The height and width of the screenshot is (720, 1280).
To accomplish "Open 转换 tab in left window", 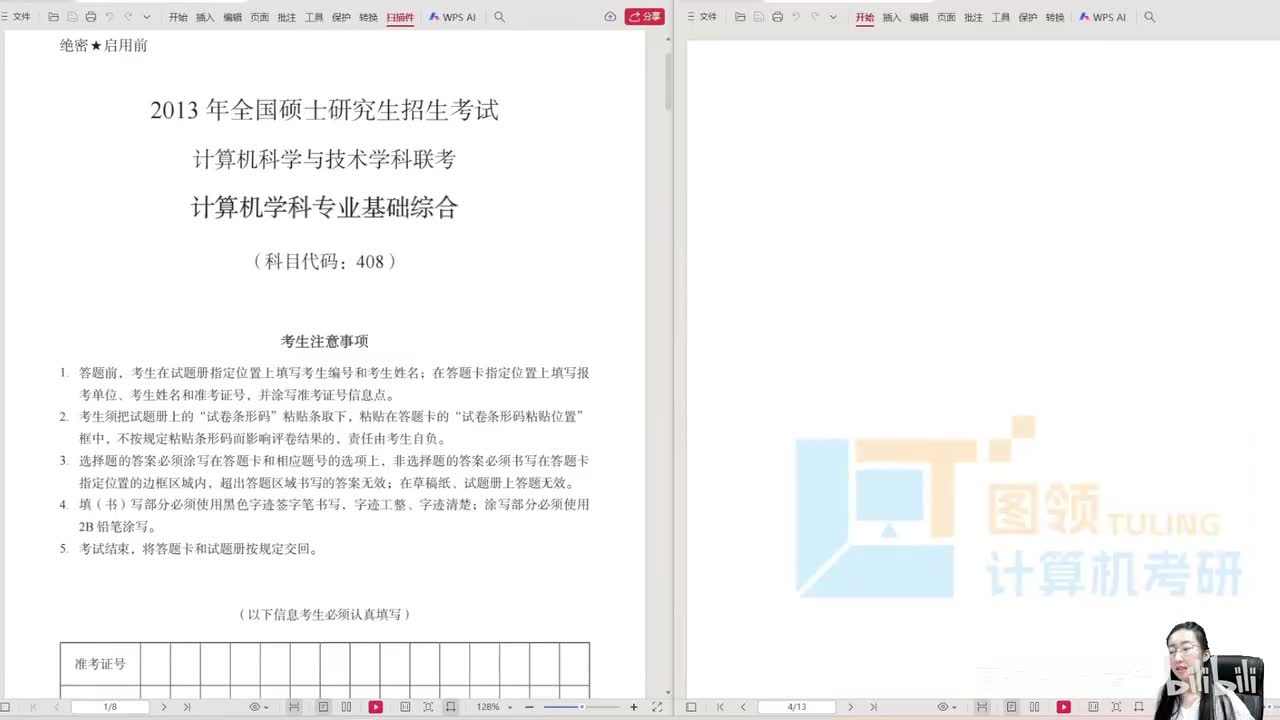I will [x=368, y=17].
